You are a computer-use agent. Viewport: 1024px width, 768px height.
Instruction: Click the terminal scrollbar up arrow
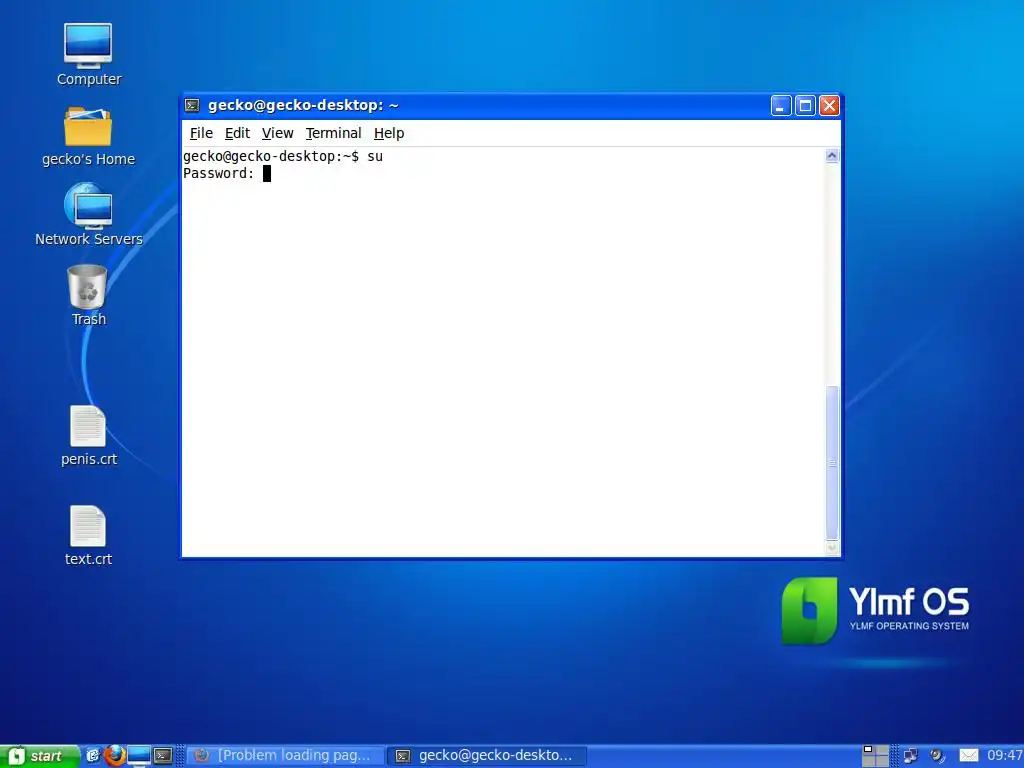[x=832, y=155]
